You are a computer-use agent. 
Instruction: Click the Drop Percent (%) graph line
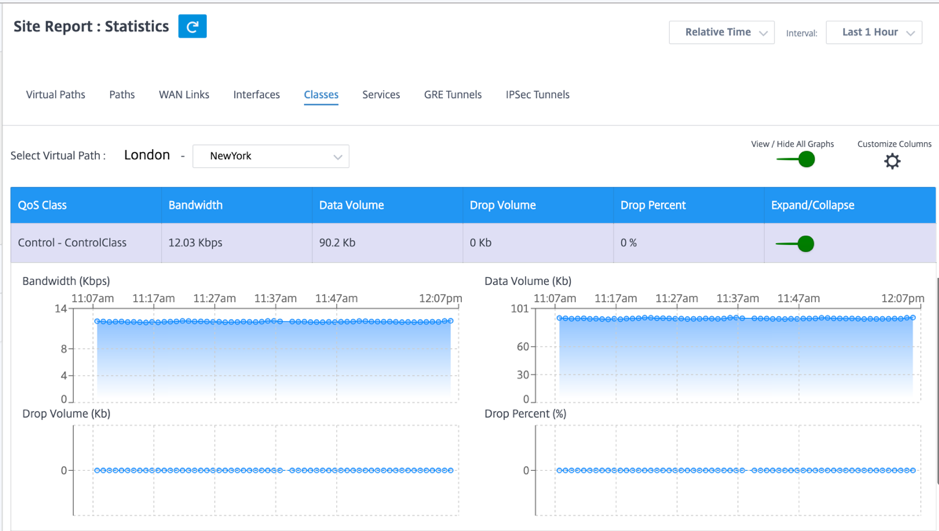[x=736, y=471]
